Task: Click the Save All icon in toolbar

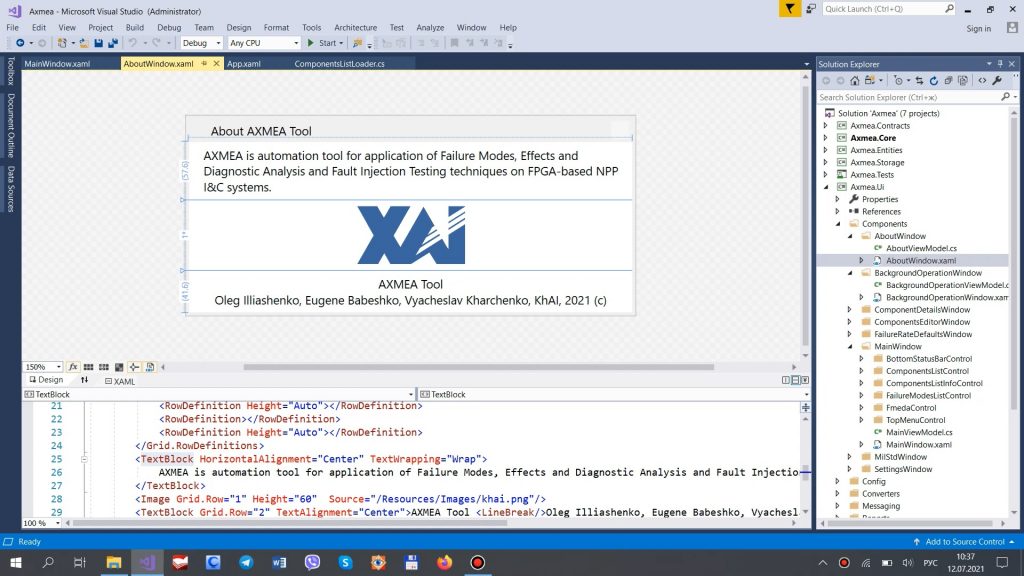Action: pyautogui.click(x=113, y=43)
